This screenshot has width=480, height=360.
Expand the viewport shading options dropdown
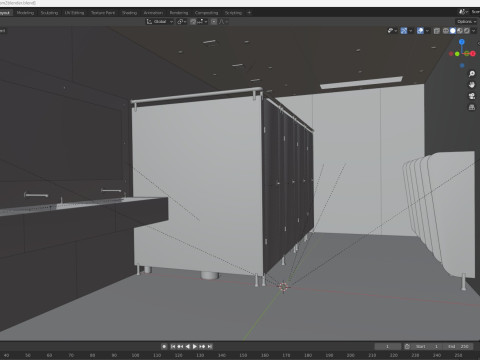tap(474, 31)
